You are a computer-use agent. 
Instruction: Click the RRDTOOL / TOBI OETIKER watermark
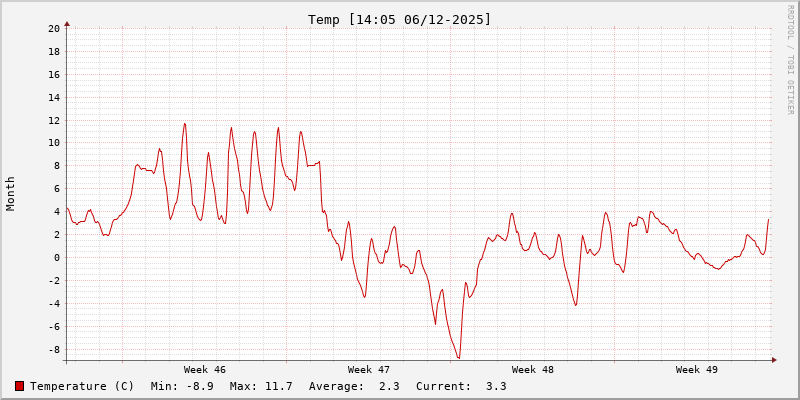[790, 59]
